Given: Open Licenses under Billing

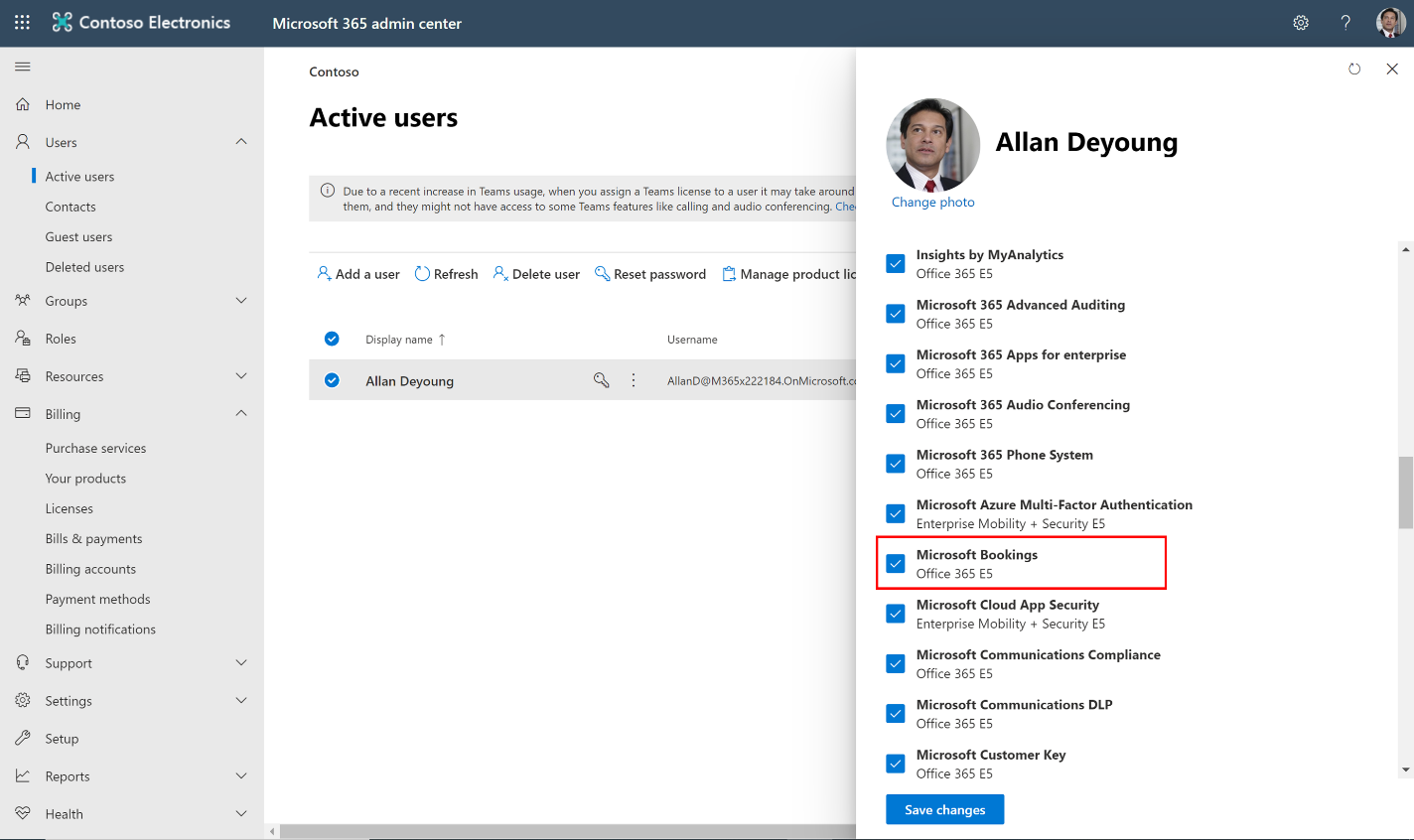Looking at the screenshot, I should point(70,508).
